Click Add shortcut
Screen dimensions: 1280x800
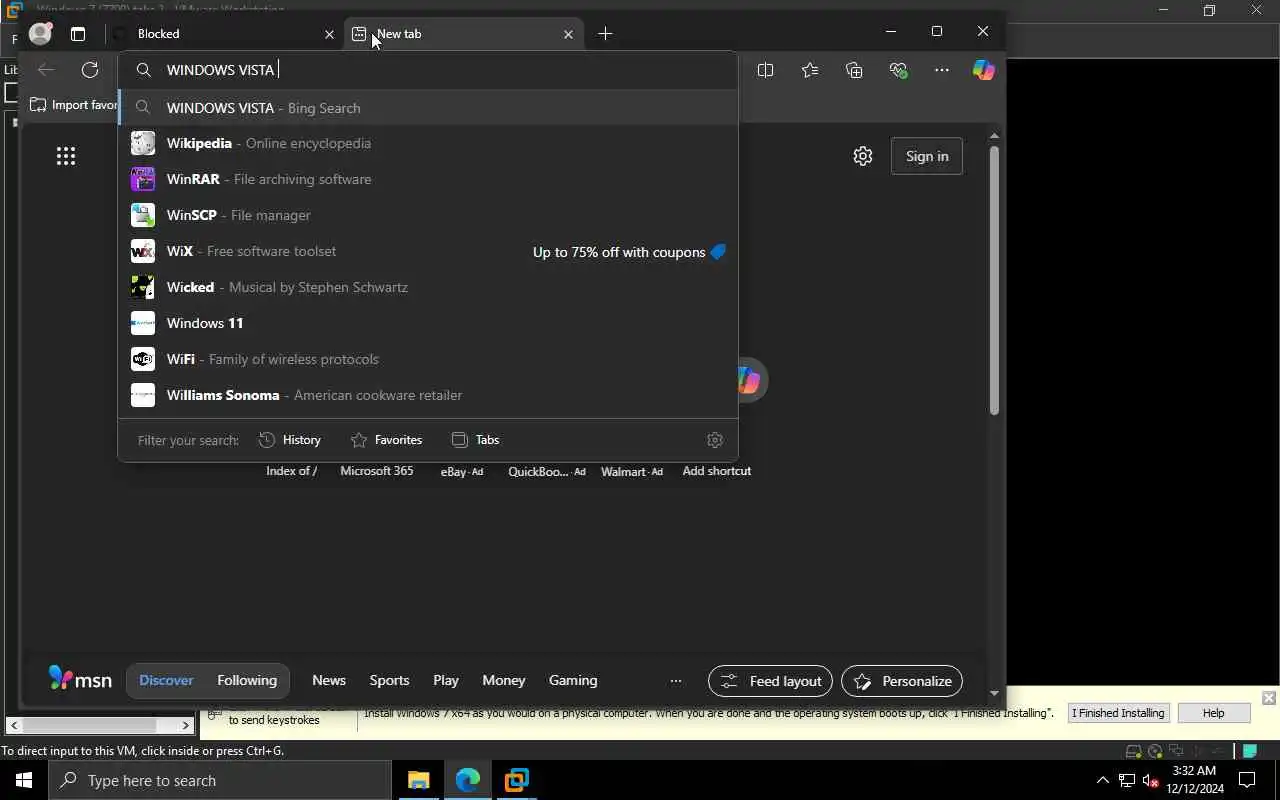point(717,471)
